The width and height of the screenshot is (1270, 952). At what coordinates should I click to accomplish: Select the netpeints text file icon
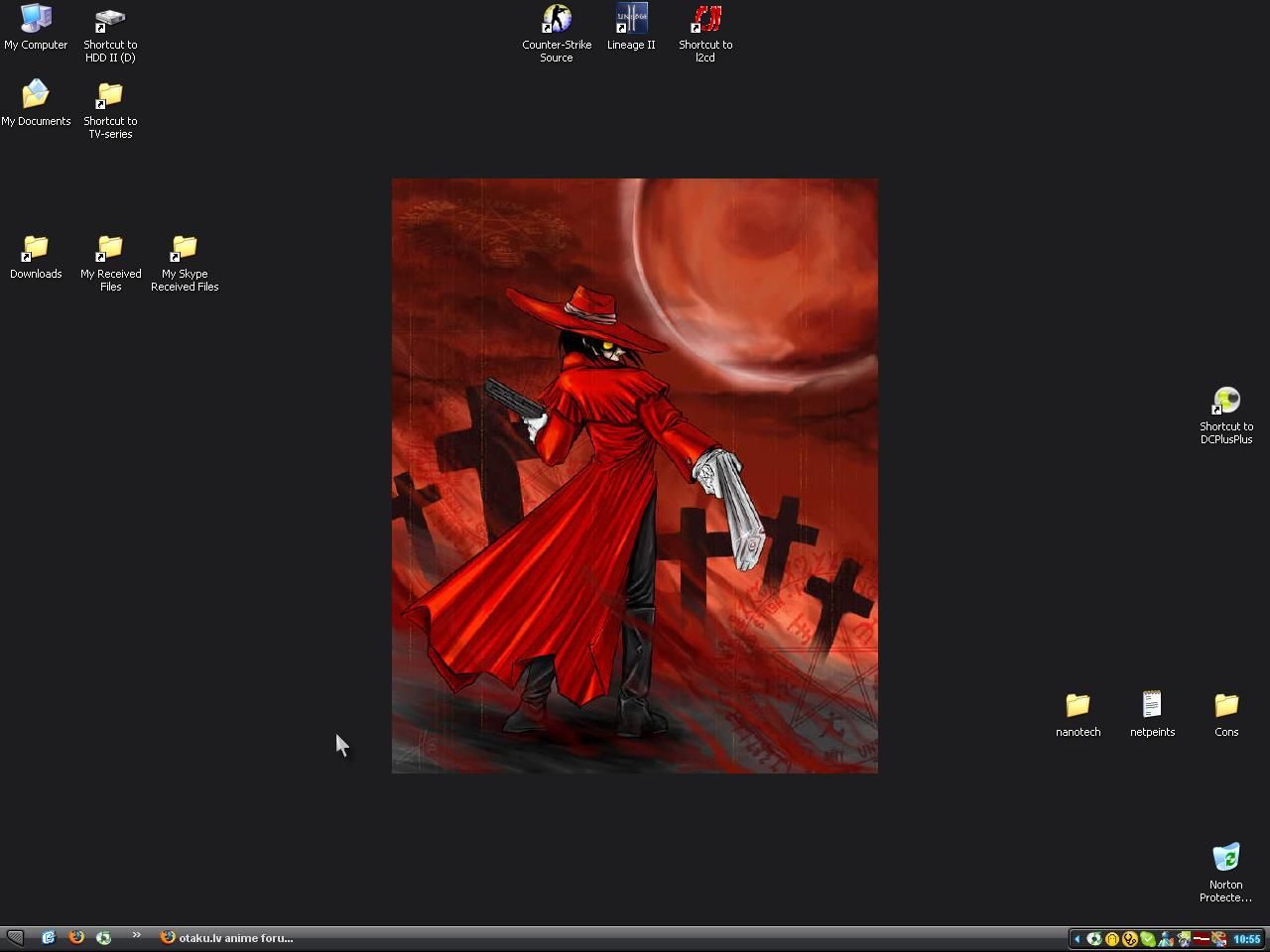pyautogui.click(x=1152, y=714)
